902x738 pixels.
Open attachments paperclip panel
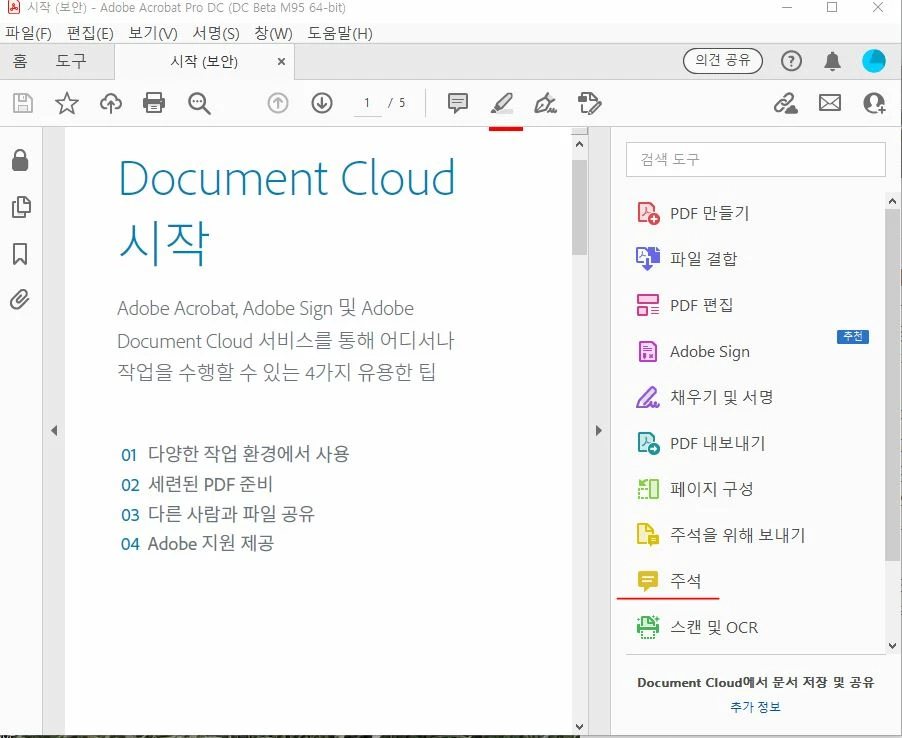coord(20,300)
